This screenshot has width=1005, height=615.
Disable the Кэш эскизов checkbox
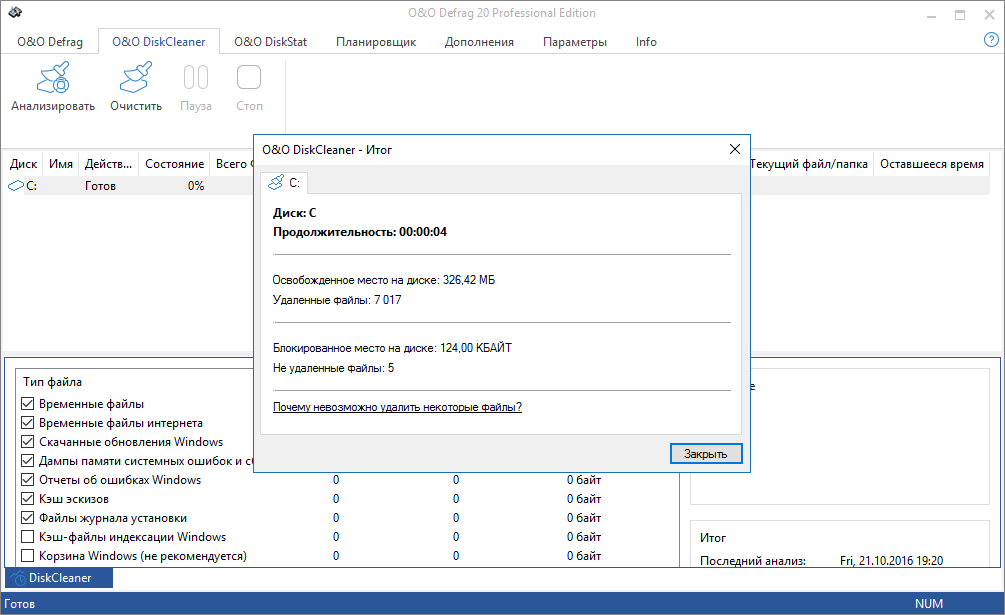pos(28,498)
